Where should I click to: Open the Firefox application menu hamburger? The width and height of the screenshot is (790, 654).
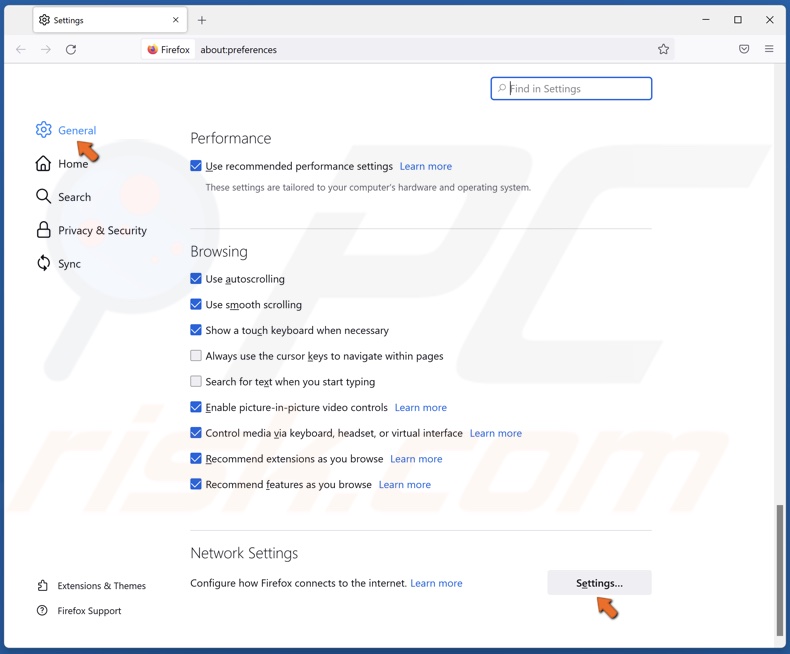point(769,49)
